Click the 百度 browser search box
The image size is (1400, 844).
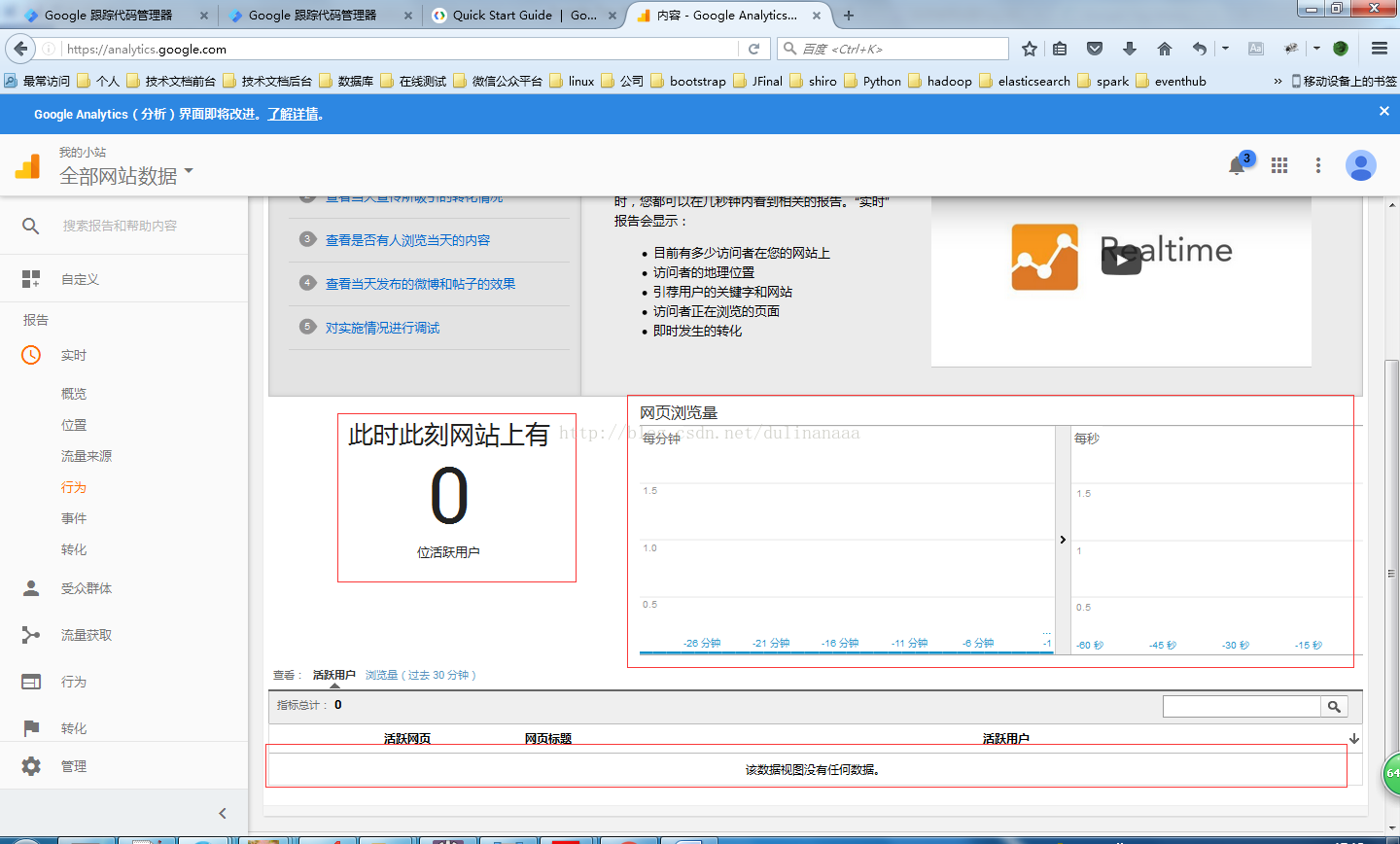pyautogui.click(x=892, y=49)
